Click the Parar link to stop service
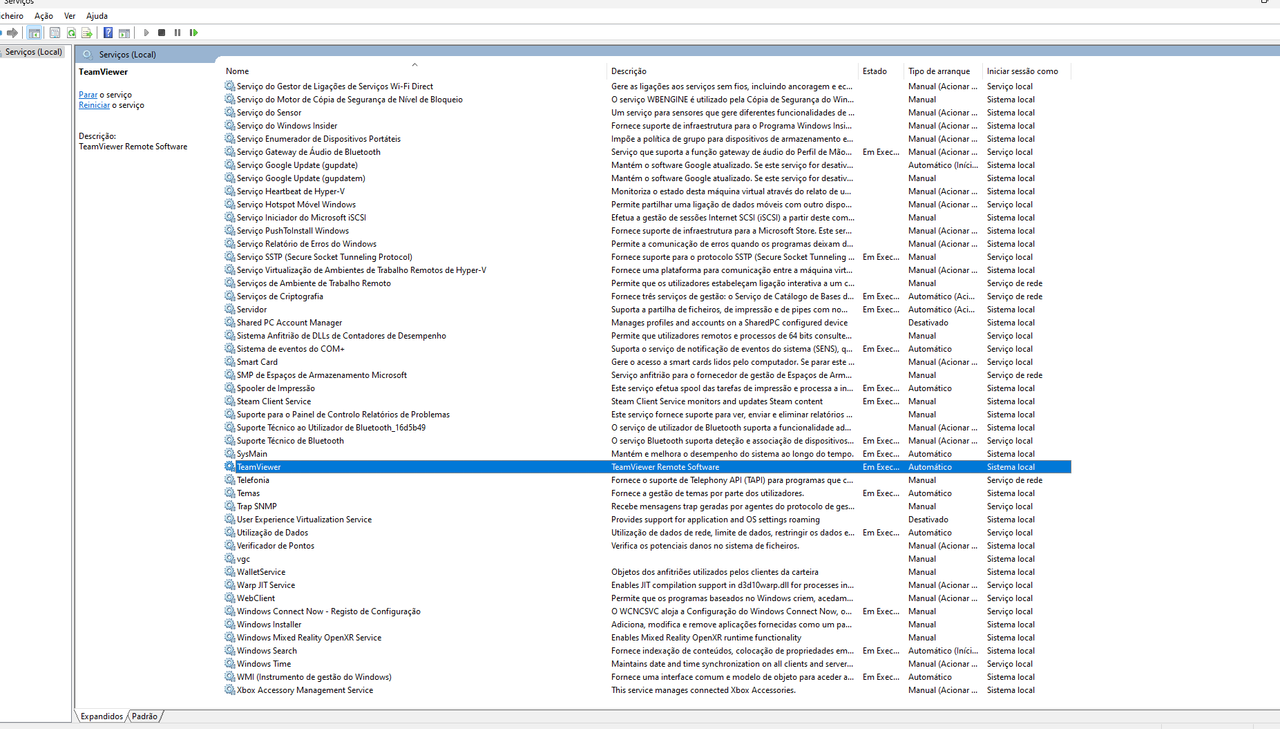The width and height of the screenshot is (1280, 729). point(88,94)
